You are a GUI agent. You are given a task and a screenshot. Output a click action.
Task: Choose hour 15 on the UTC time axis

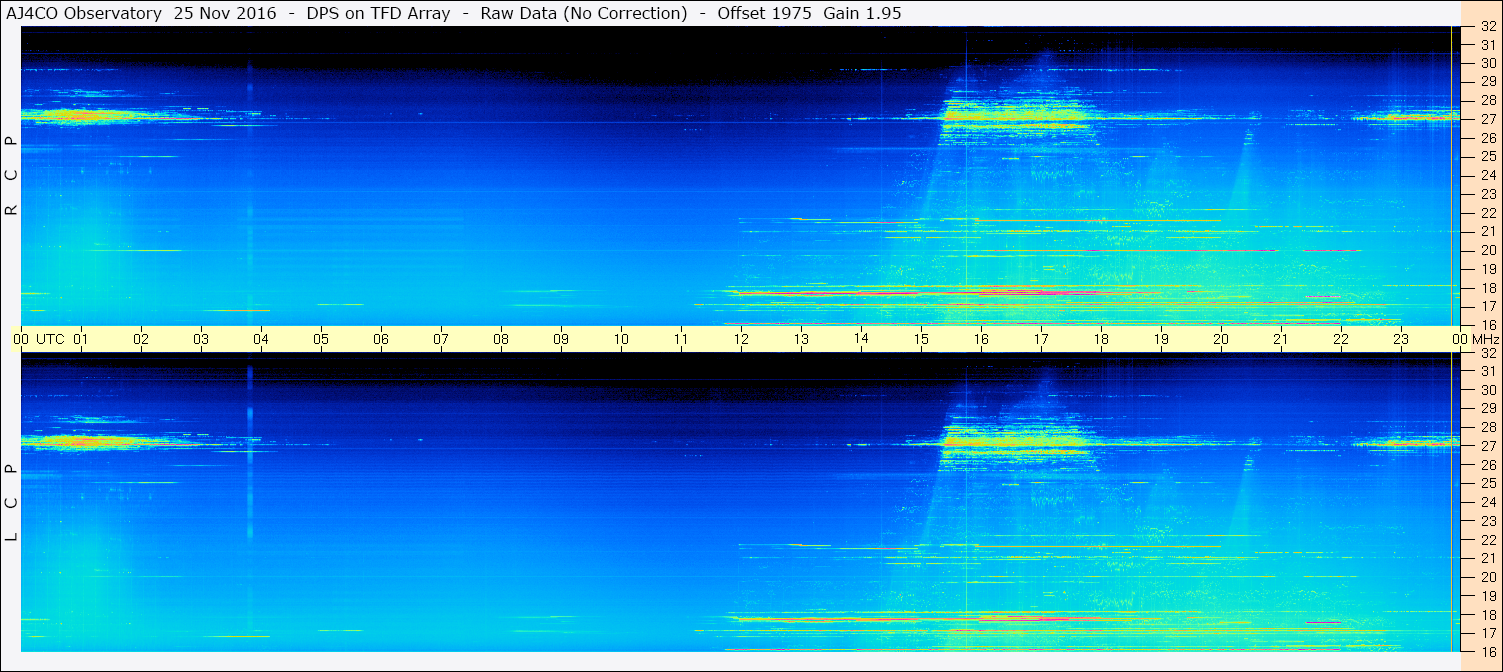[x=921, y=339]
